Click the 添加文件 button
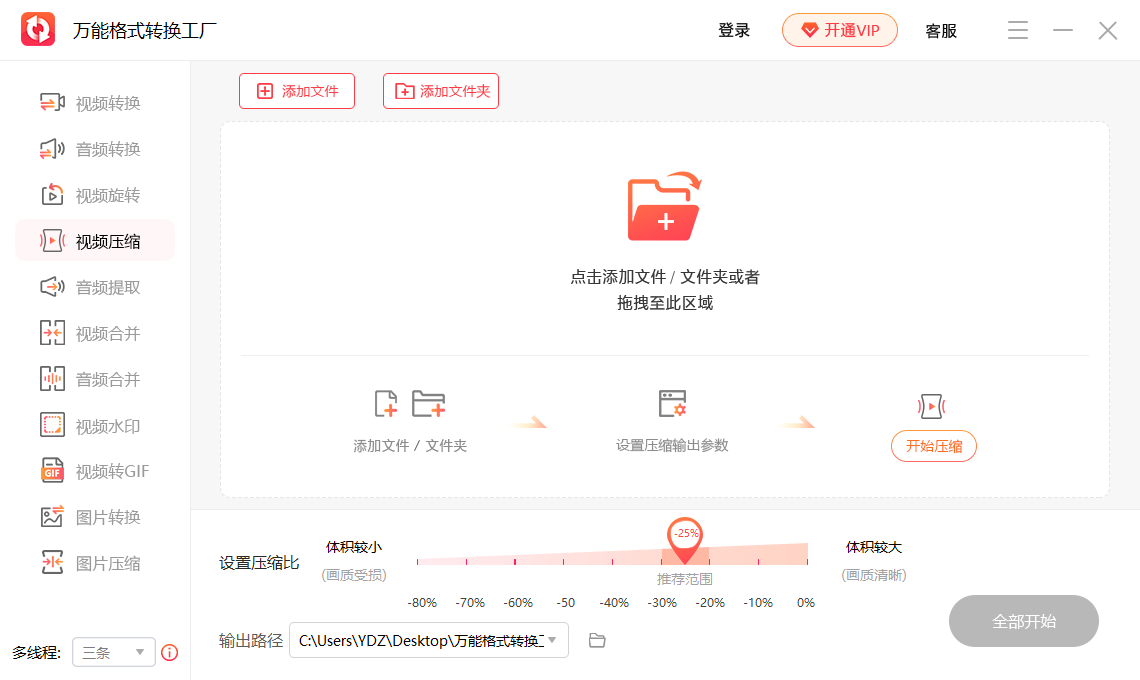Screen dimensions: 1140x680 point(297,90)
